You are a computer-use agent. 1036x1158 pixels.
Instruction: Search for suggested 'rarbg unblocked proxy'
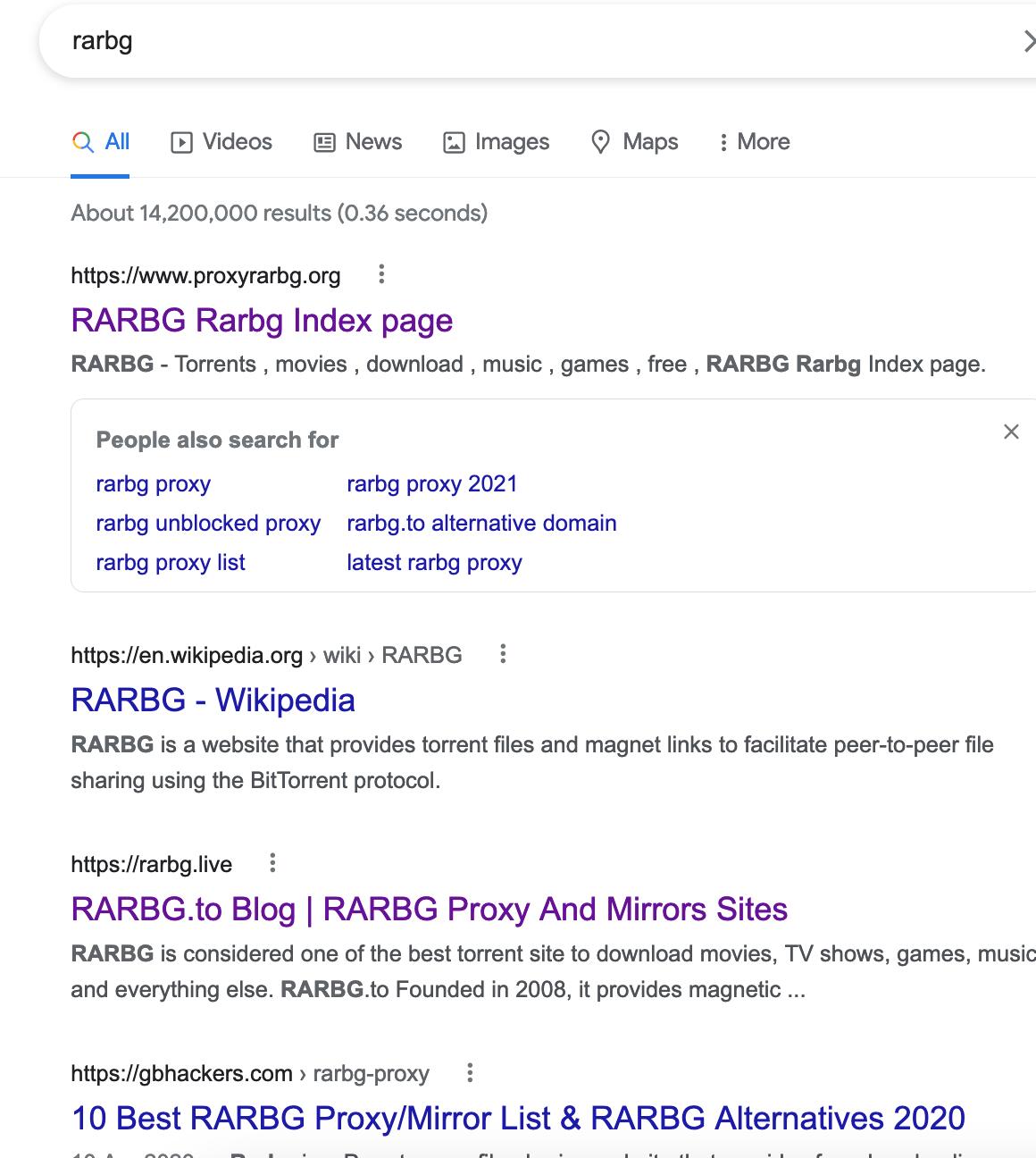[x=208, y=524]
